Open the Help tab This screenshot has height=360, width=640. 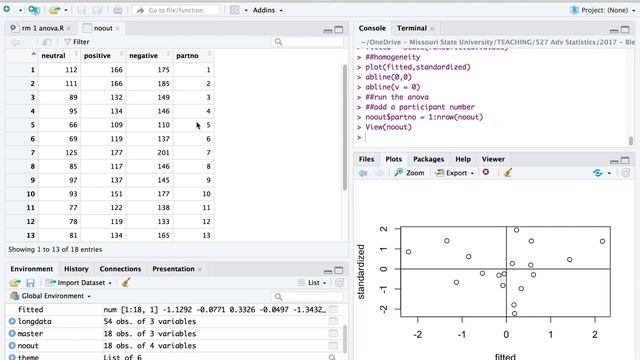[463, 159]
